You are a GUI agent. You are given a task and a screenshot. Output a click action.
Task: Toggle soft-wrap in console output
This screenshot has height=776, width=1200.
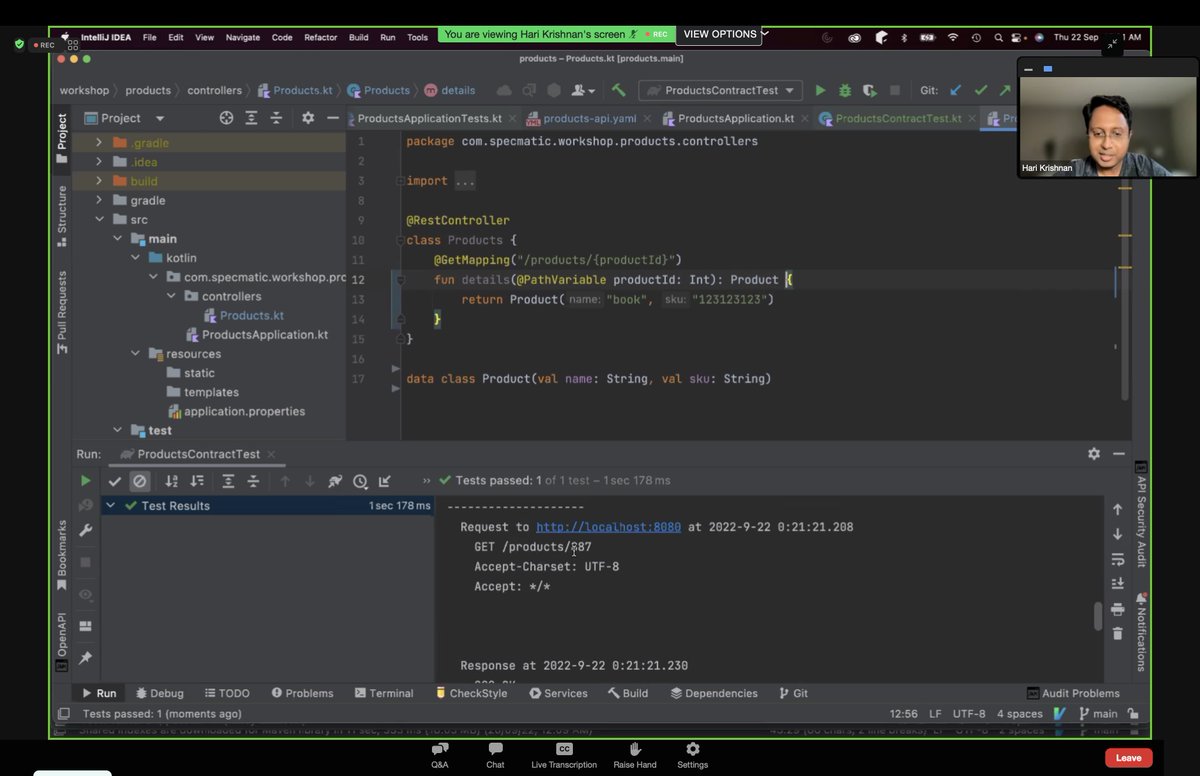1117,558
